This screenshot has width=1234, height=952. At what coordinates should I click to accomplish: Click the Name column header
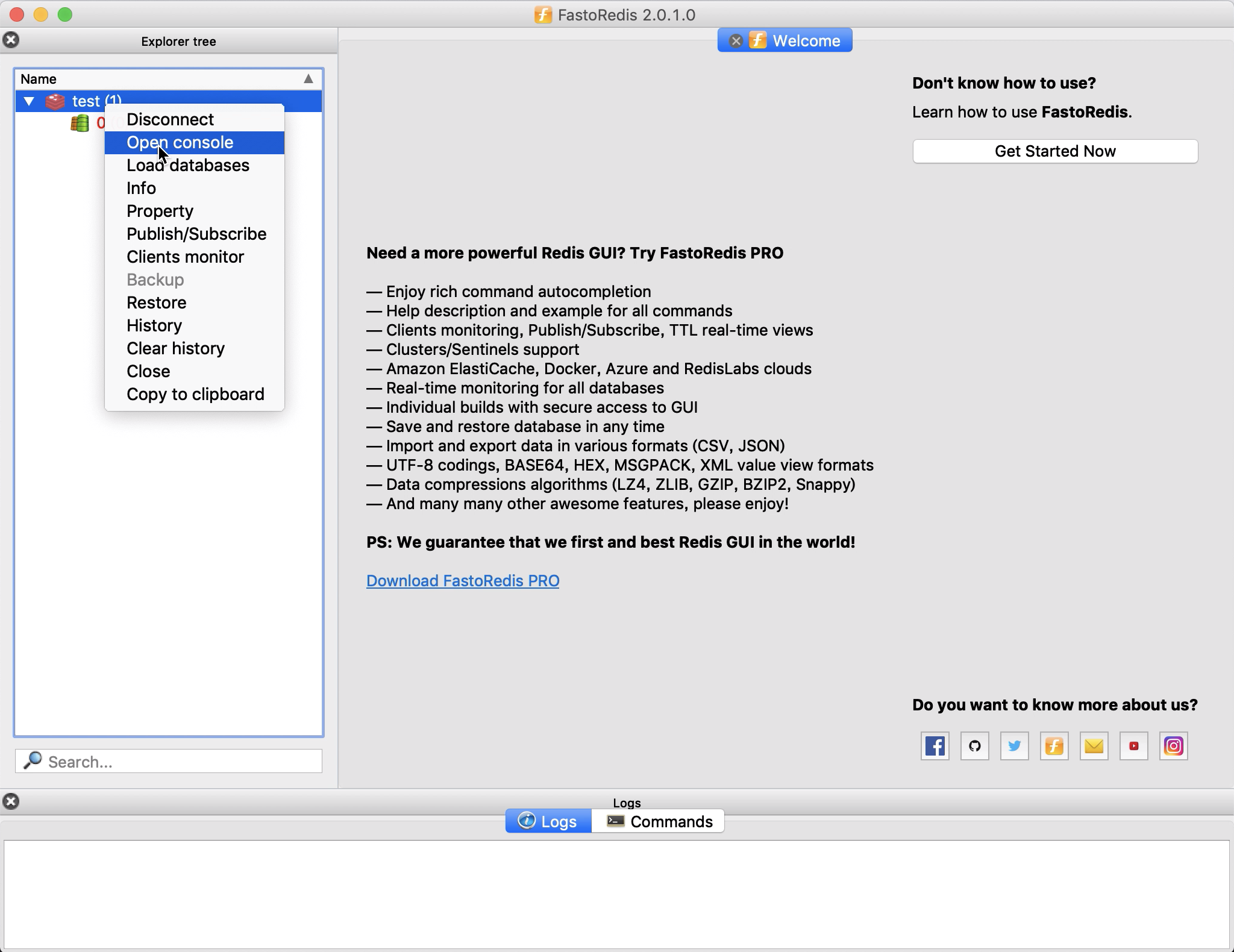point(169,79)
